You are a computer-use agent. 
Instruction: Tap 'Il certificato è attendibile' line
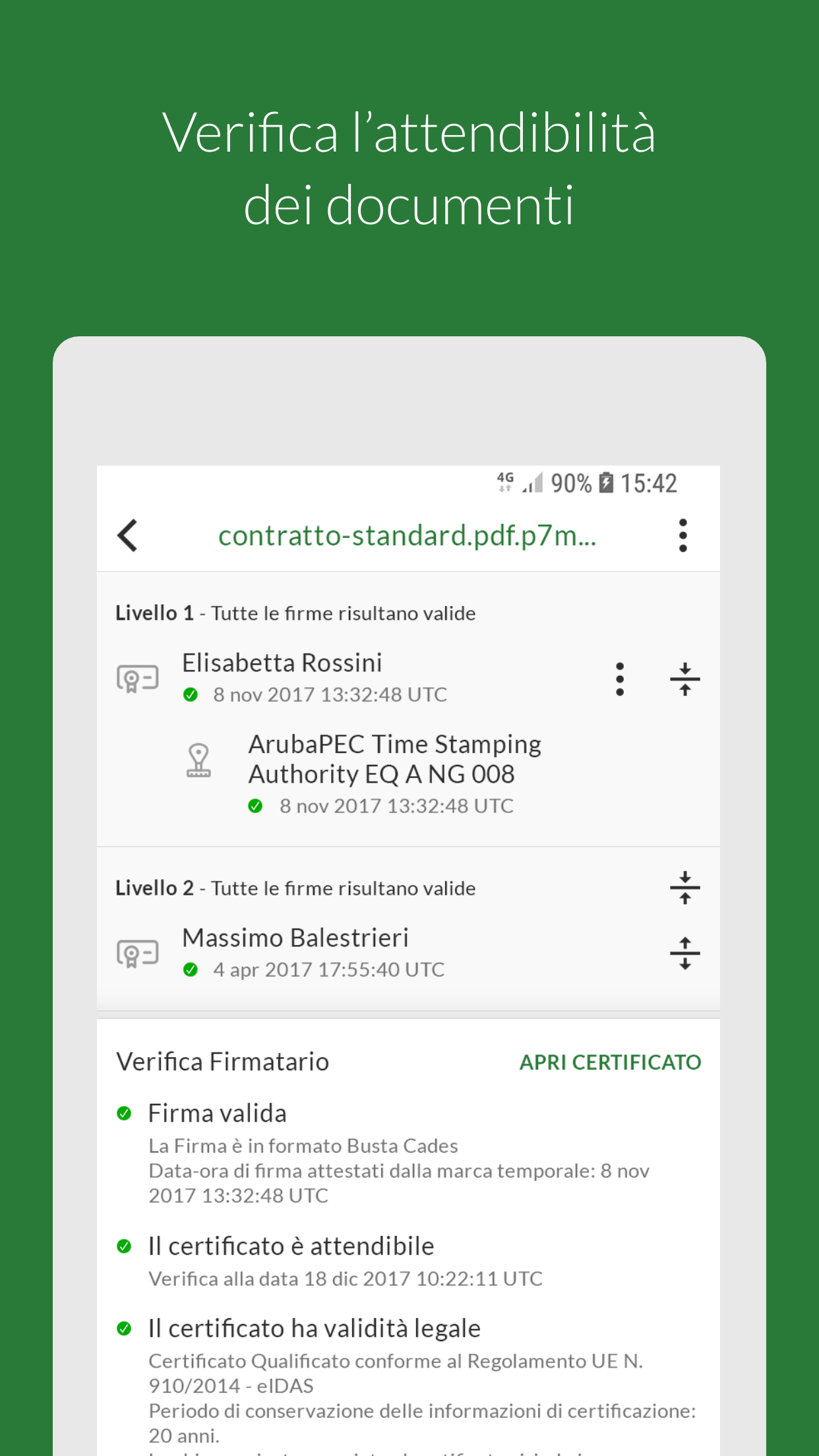click(291, 1246)
